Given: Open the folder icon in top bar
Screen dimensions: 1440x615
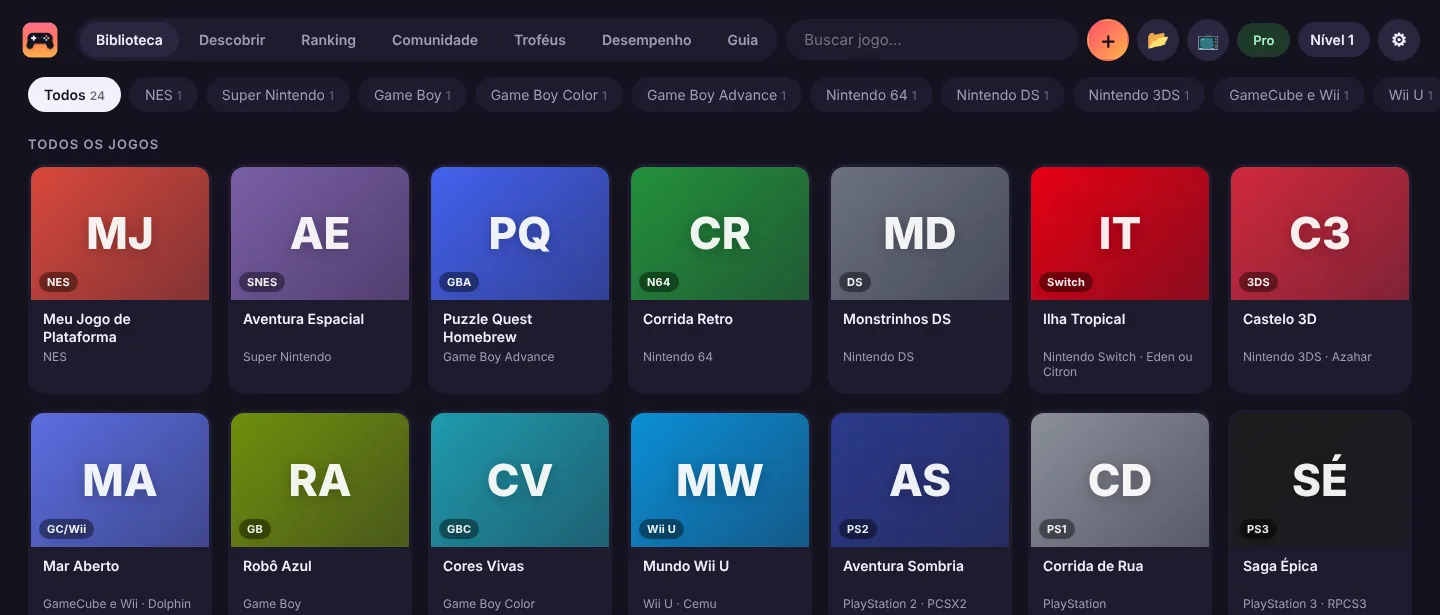Looking at the screenshot, I should coord(1158,40).
